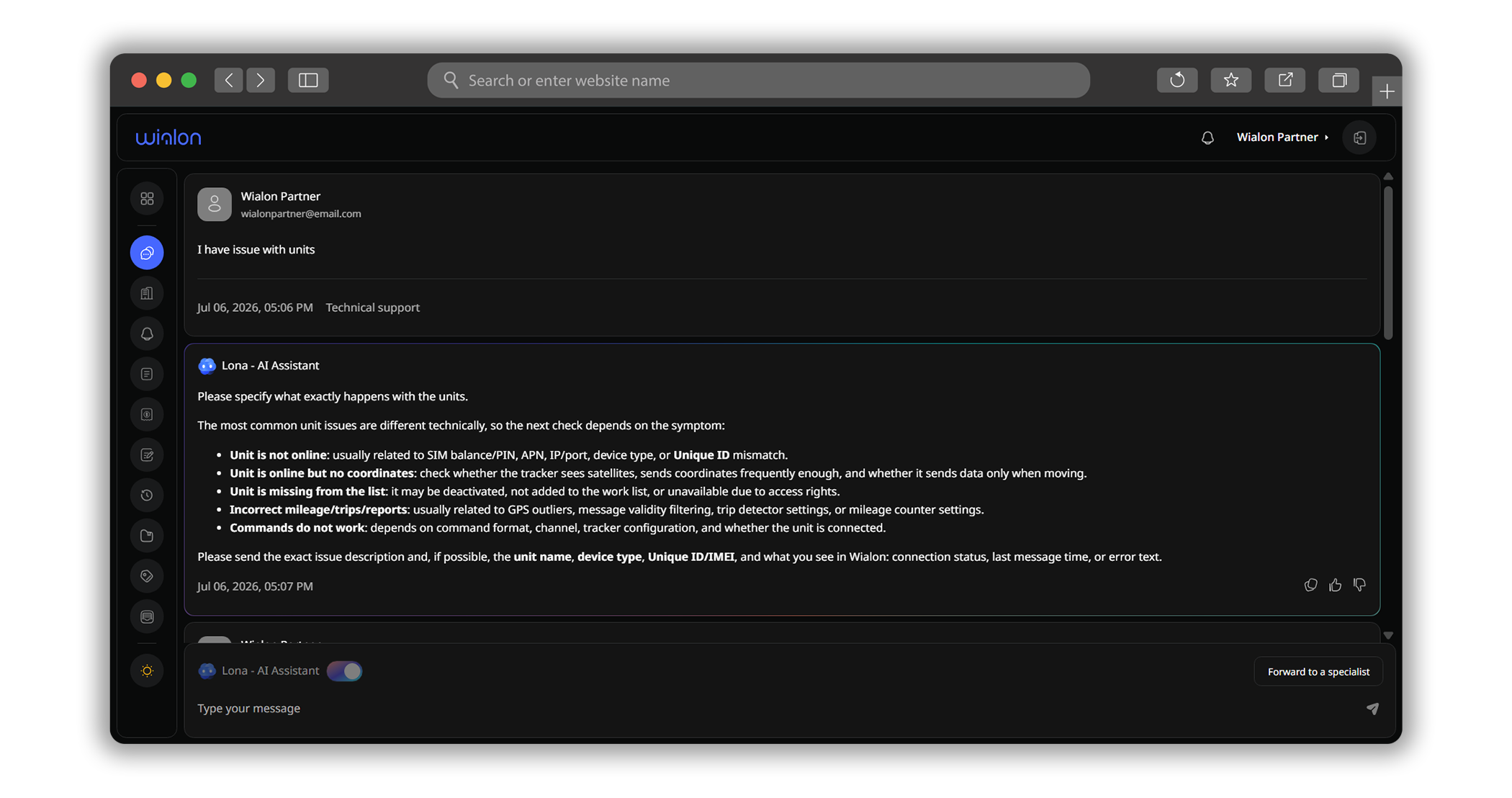Toggle the Lona AI Assistant switch

click(x=345, y=671)
